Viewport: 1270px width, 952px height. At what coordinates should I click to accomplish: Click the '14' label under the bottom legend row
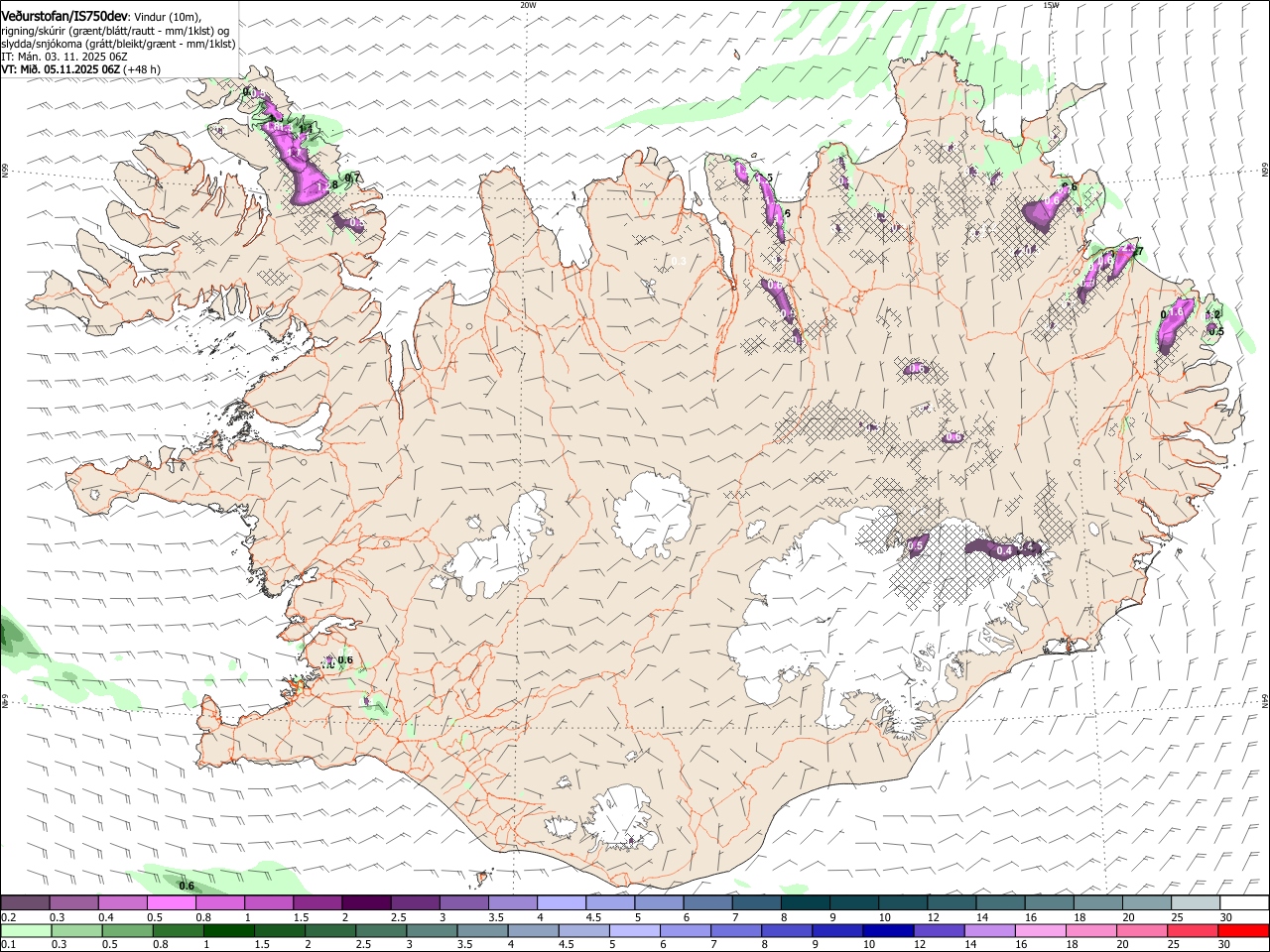tap(971, 944)
